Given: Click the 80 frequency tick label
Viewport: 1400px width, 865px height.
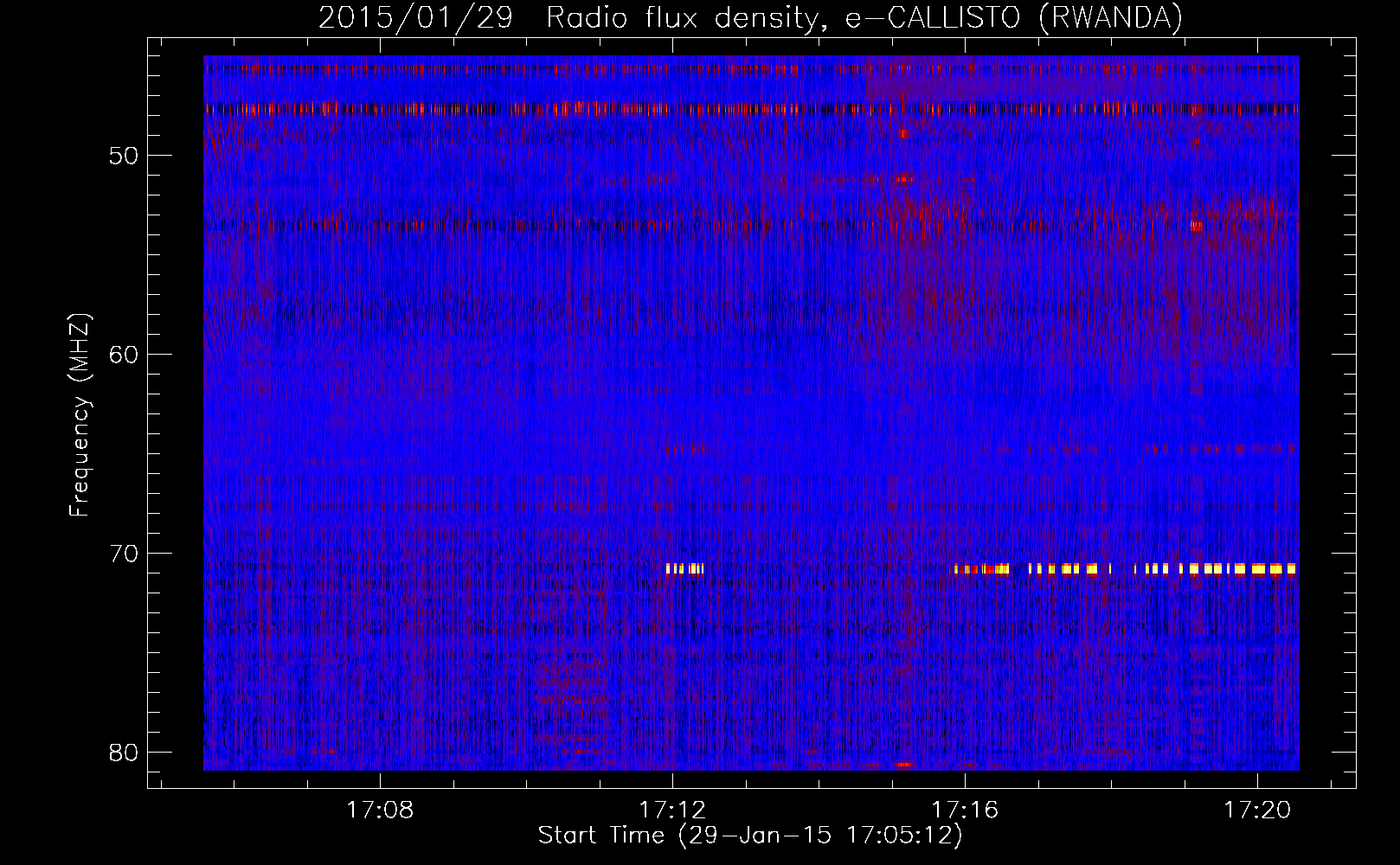Looking at the screenshot, I should point(124,753).
